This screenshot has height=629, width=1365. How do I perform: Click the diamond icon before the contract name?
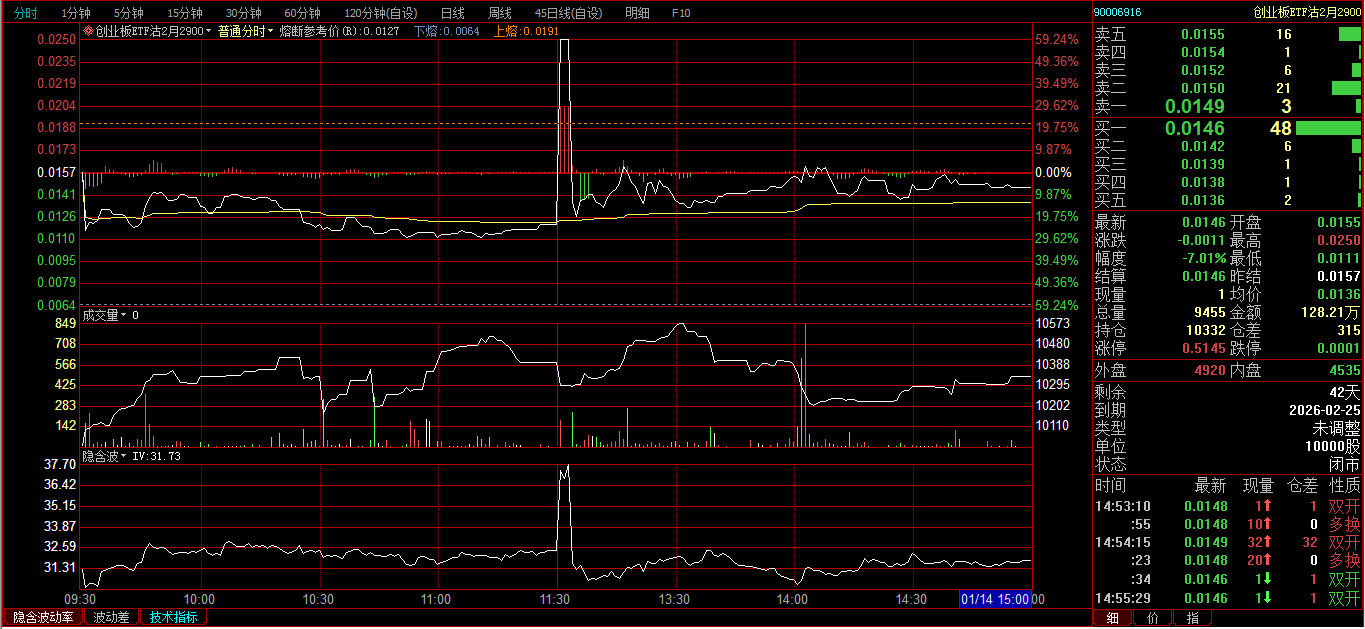coord(88,32)
